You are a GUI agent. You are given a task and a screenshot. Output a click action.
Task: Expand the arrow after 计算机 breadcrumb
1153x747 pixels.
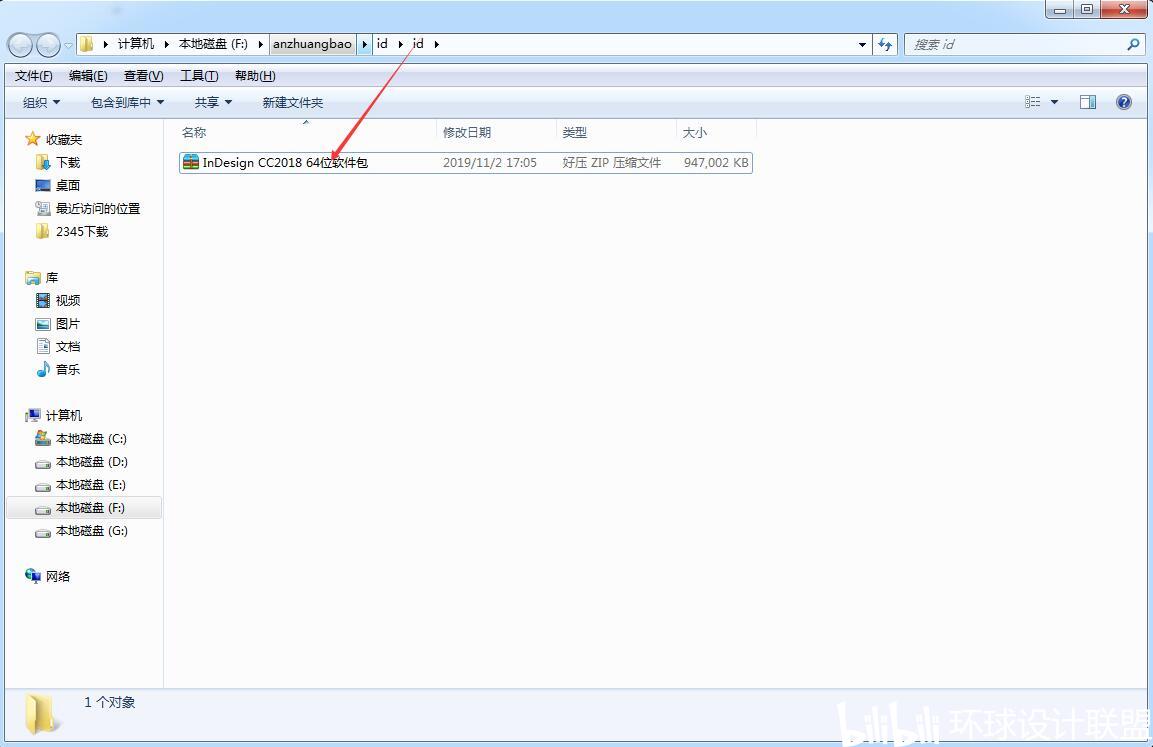[167, 44]
